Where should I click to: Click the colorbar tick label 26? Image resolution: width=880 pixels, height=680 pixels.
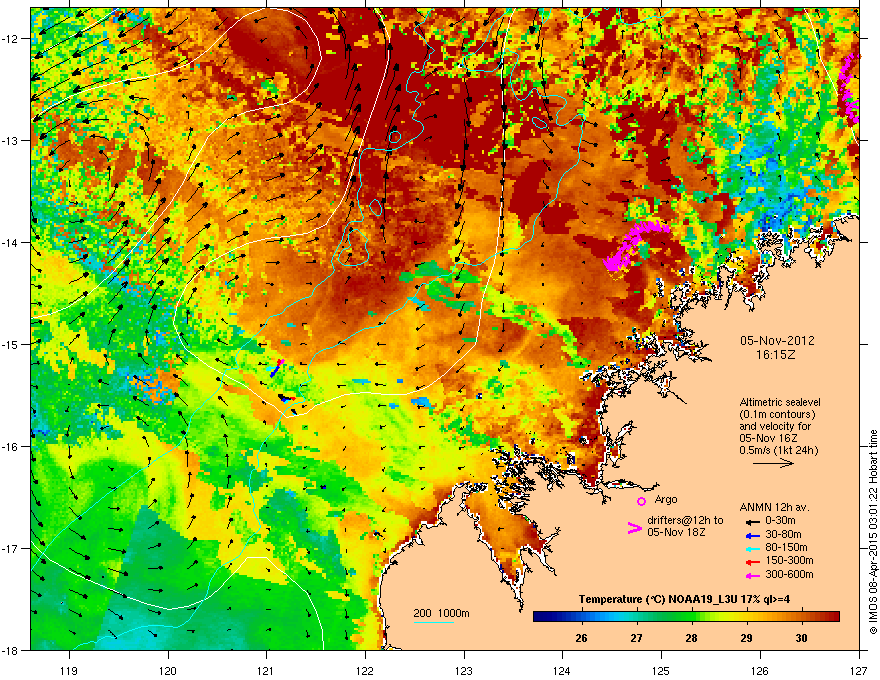pyautogui.click(x=581, y=638)
